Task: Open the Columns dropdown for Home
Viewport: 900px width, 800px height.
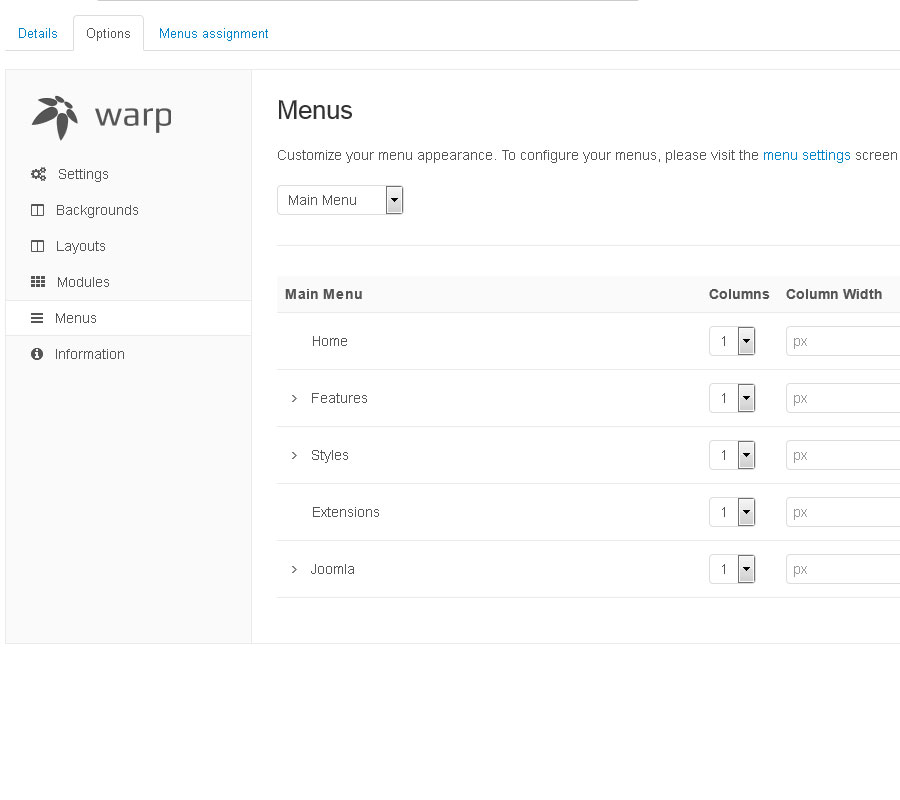Action: point(732,341)
